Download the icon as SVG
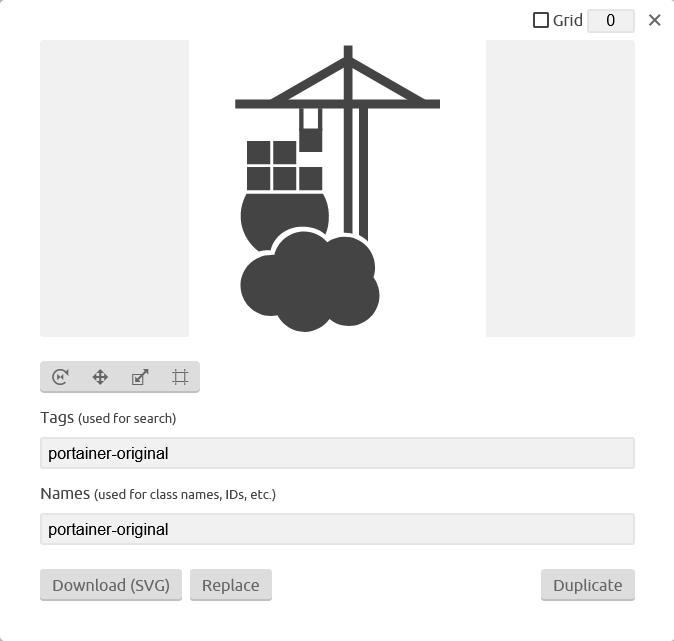The width and height of the screenshot is (674, 641). point(111,585)
